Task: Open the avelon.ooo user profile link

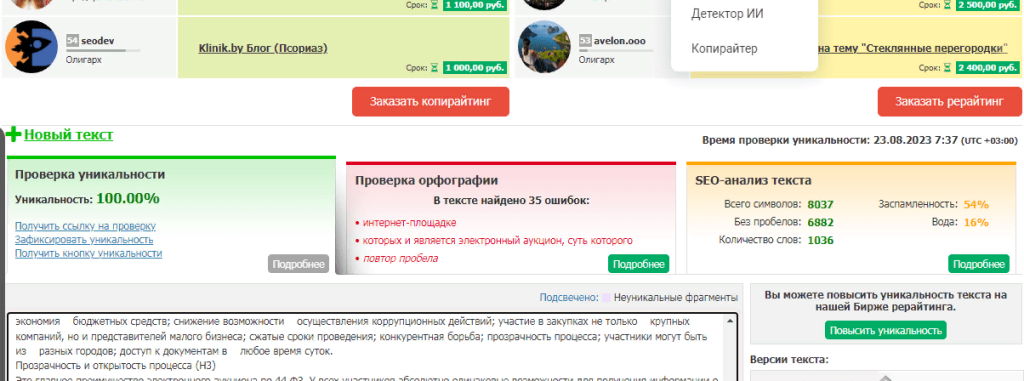Action: [619, 41]
